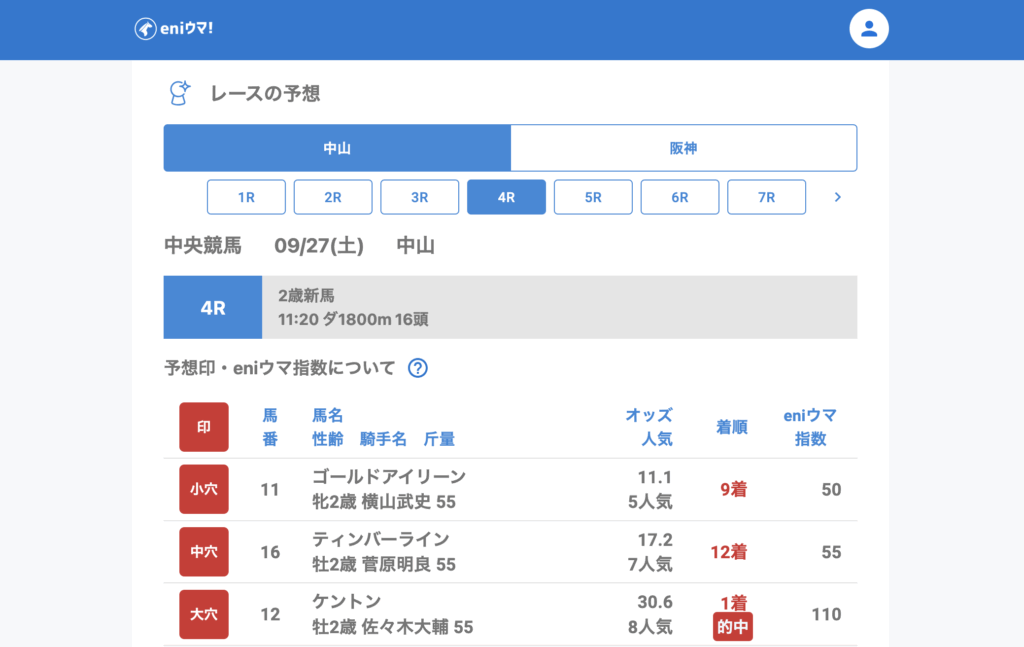
Task: Select the 6R race button
Action: click(x=680, y=197)
